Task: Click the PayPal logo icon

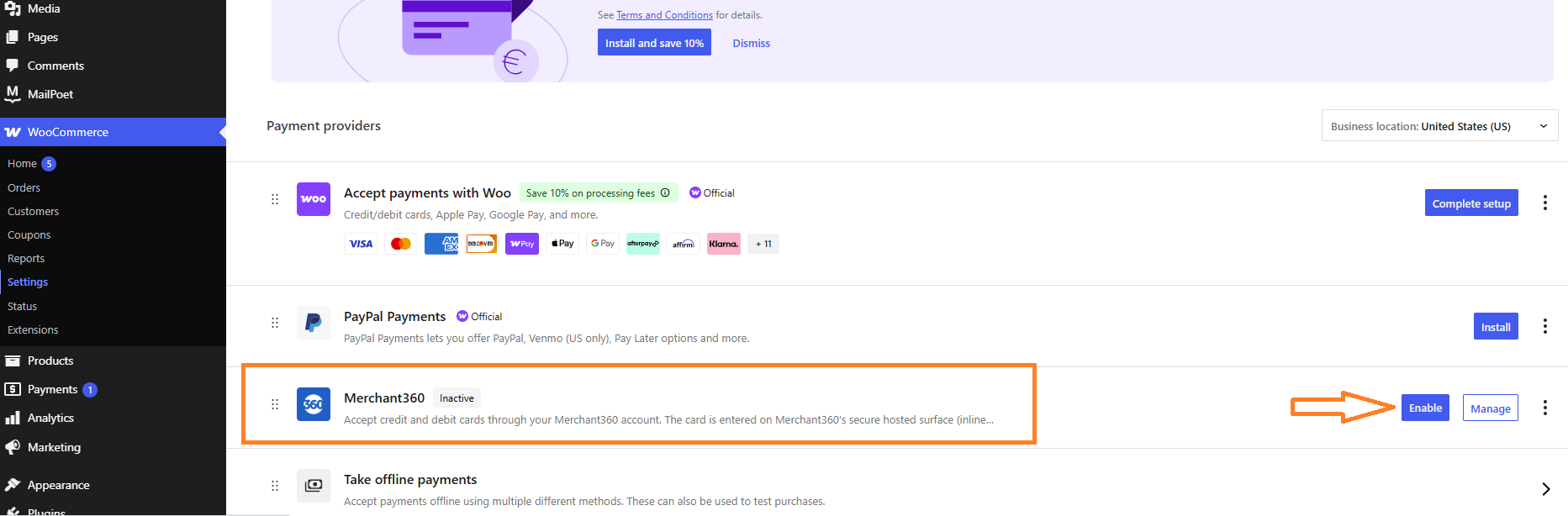Action: coord(314,323)
